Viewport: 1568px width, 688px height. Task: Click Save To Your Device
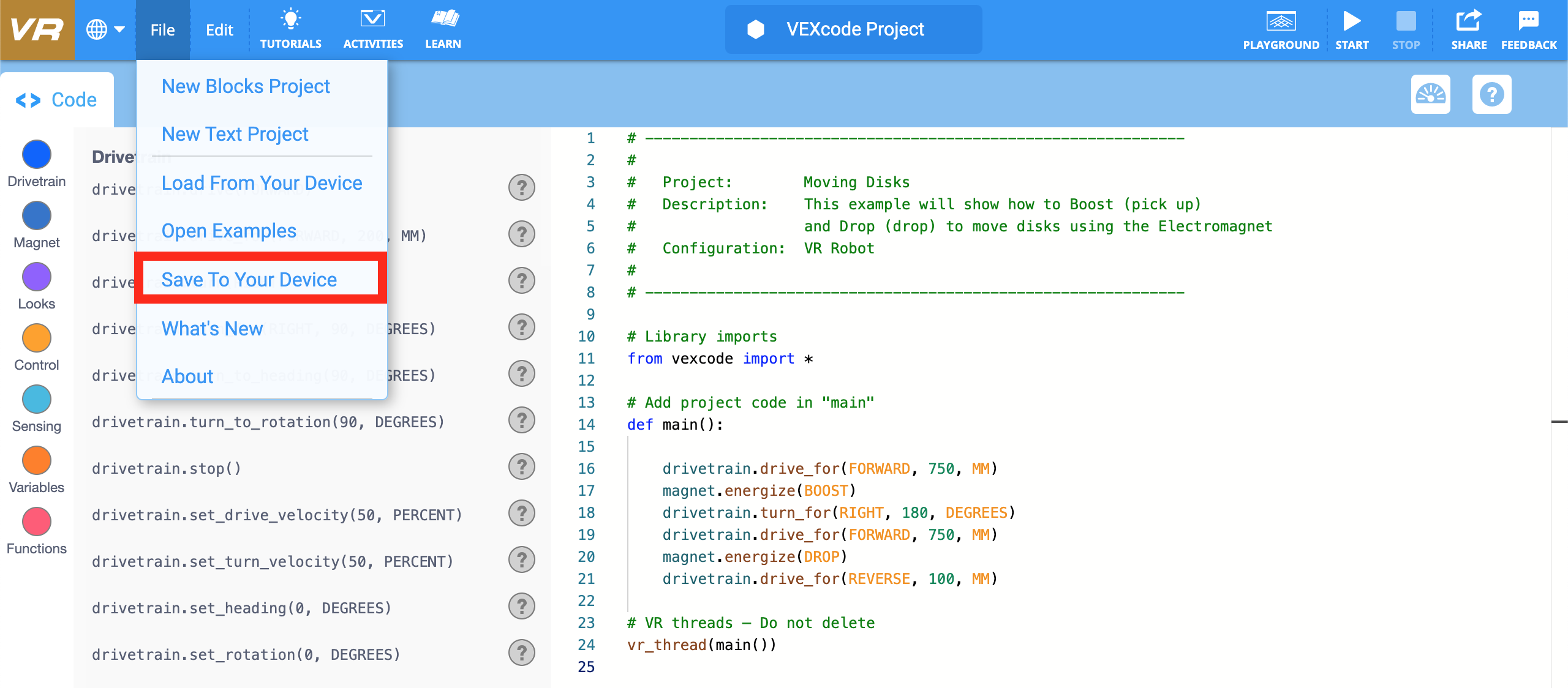coord(249,279)
